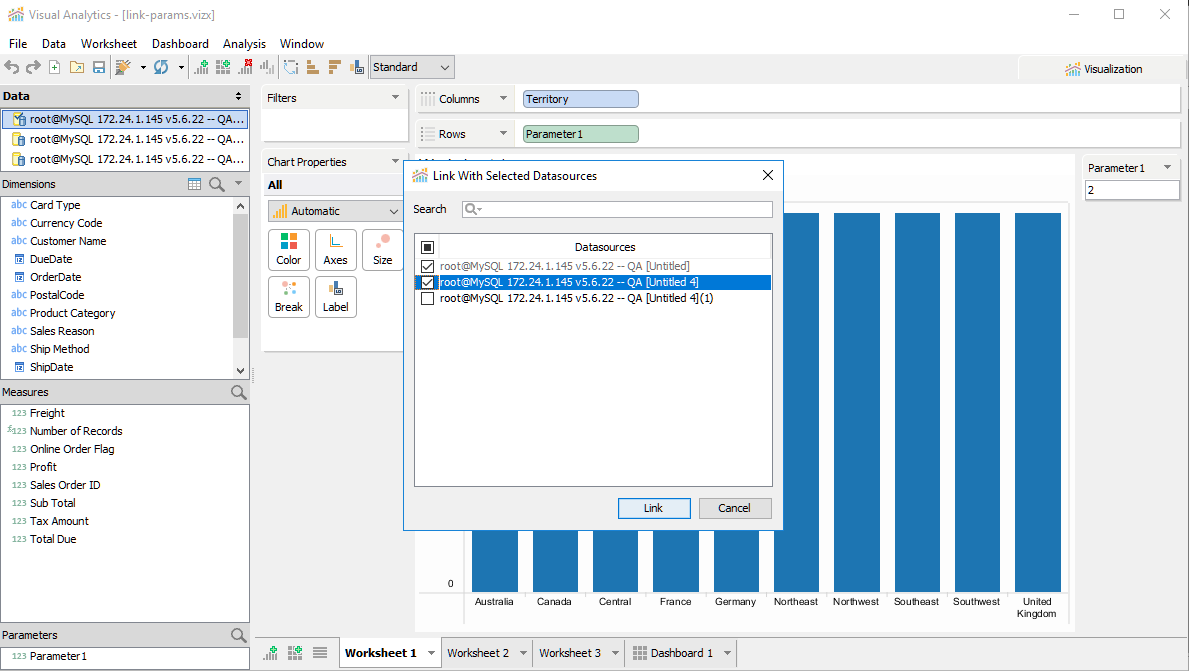1189x671 pixels.
Task: Open the Dimensions panel options arrow
Action: [x=238, y=183]
